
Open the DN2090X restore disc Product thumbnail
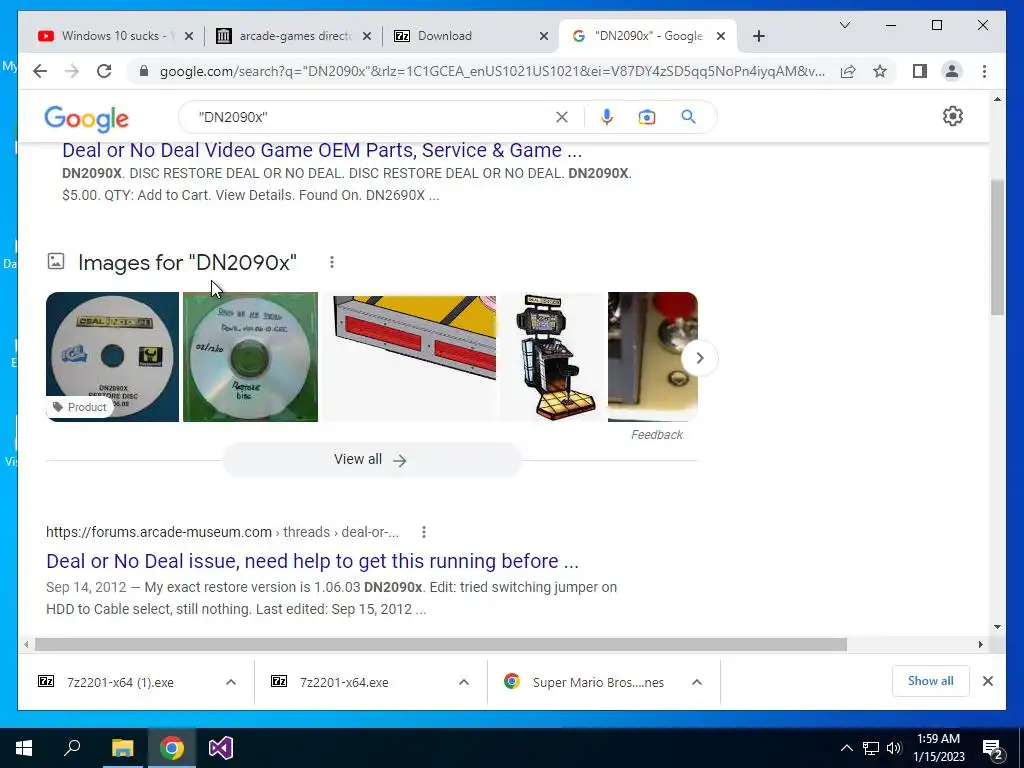(x=112, y=357)
